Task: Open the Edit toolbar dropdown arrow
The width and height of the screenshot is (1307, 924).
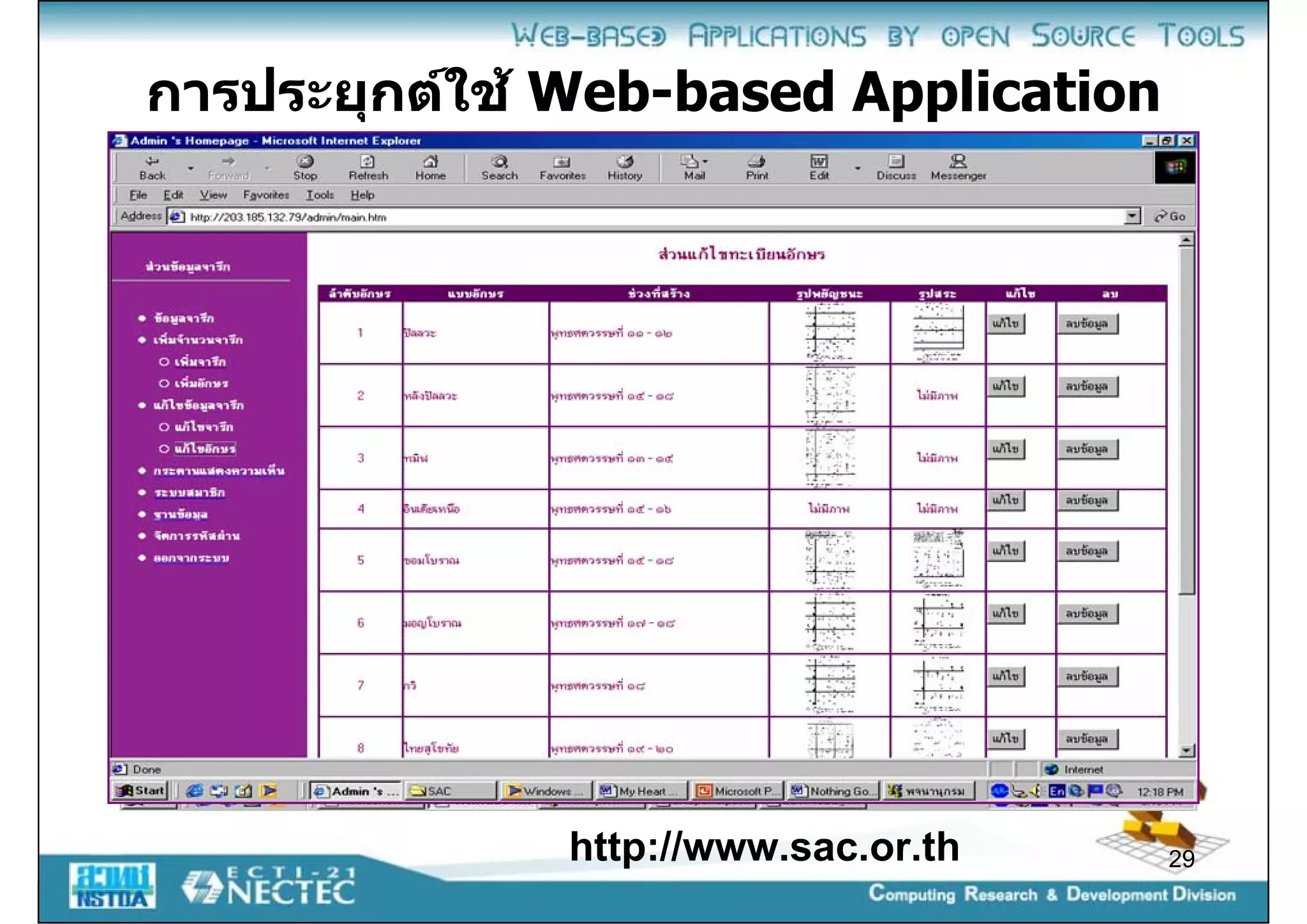Action: click(857, 168)
